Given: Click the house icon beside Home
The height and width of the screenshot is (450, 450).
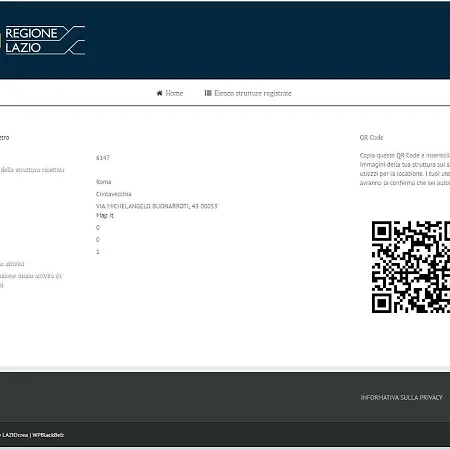Looking at the screenshot, I should pyautogui.click(x=159, y=93).
